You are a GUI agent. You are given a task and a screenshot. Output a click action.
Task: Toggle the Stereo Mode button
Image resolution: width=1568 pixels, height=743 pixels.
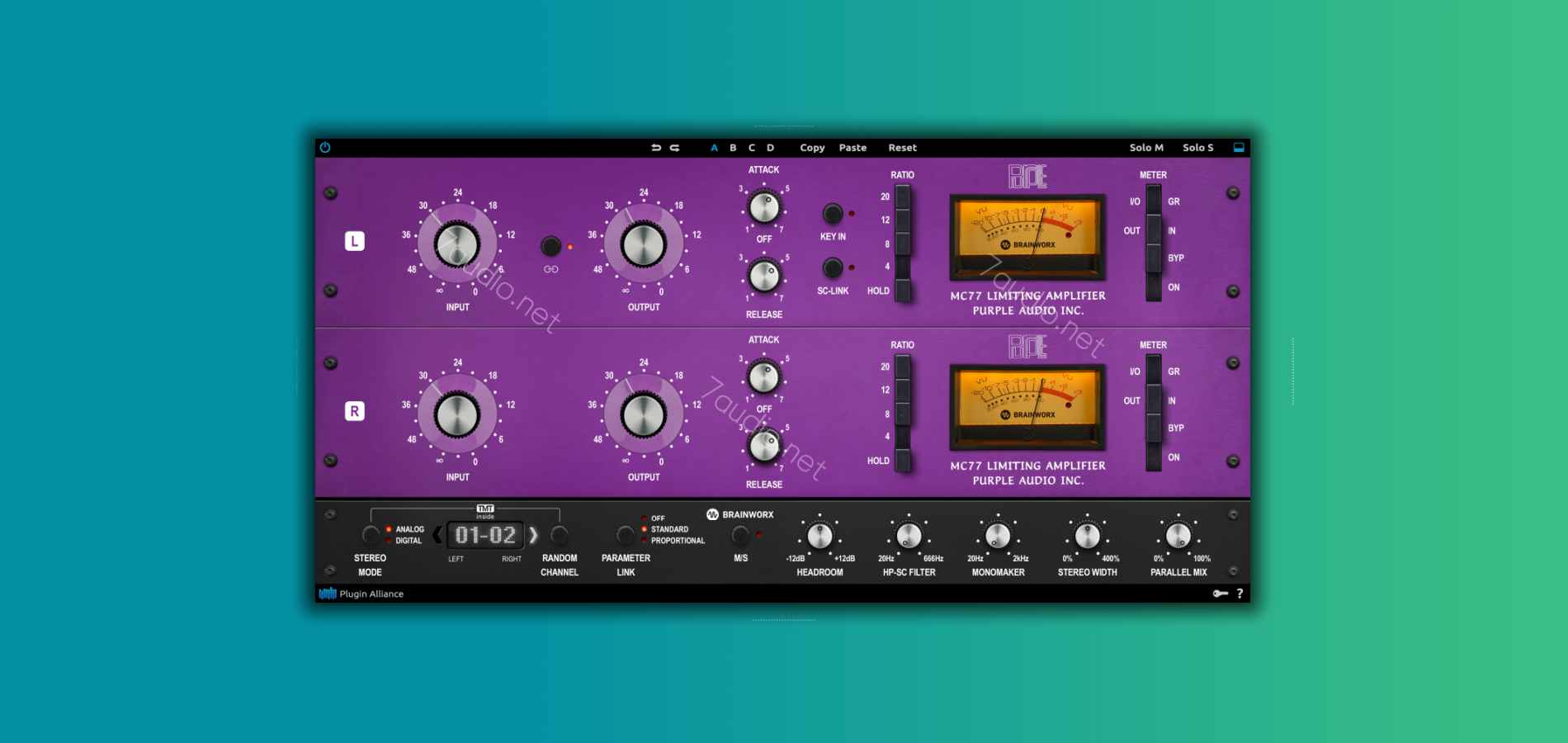(371, 535)
